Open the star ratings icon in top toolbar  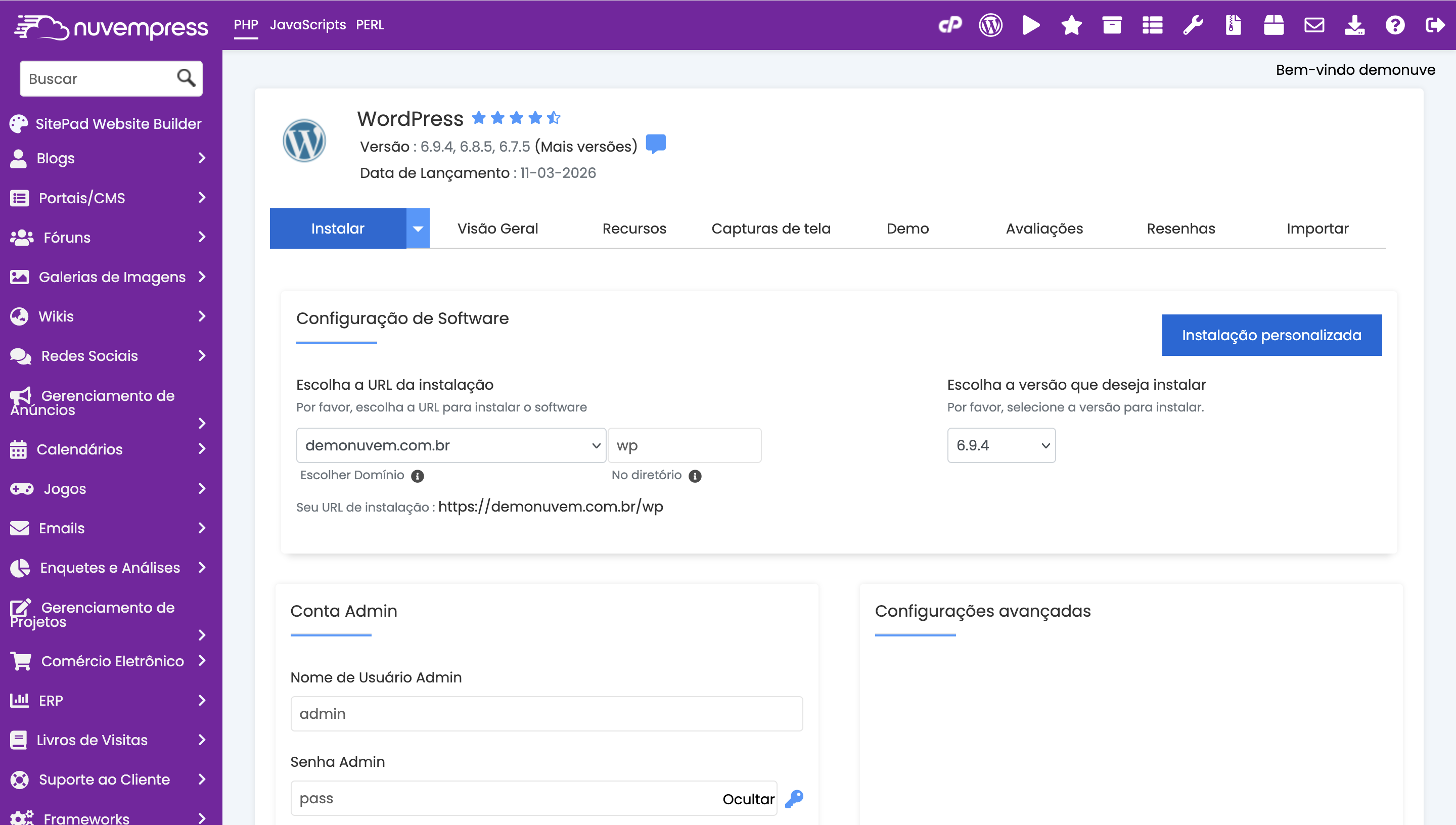tap(1071, 25)
